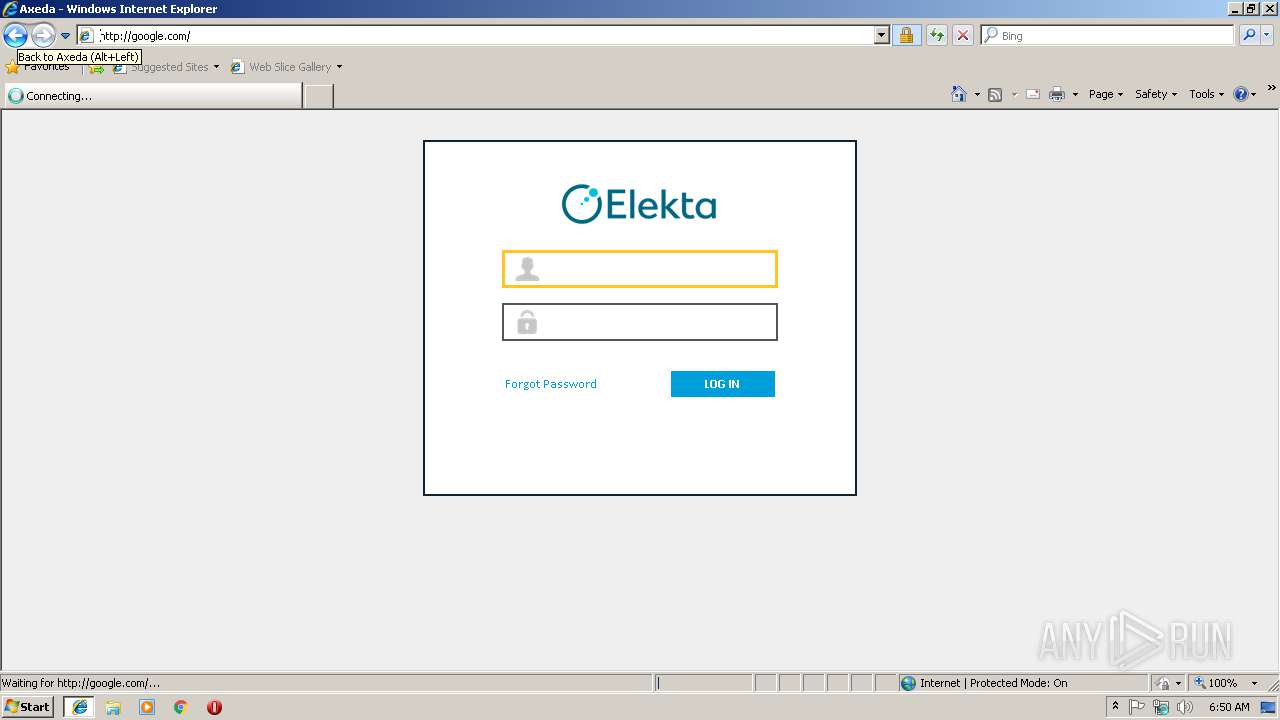
Task: Open Home button dropdown arrow
Action: (x=977, y=94)
